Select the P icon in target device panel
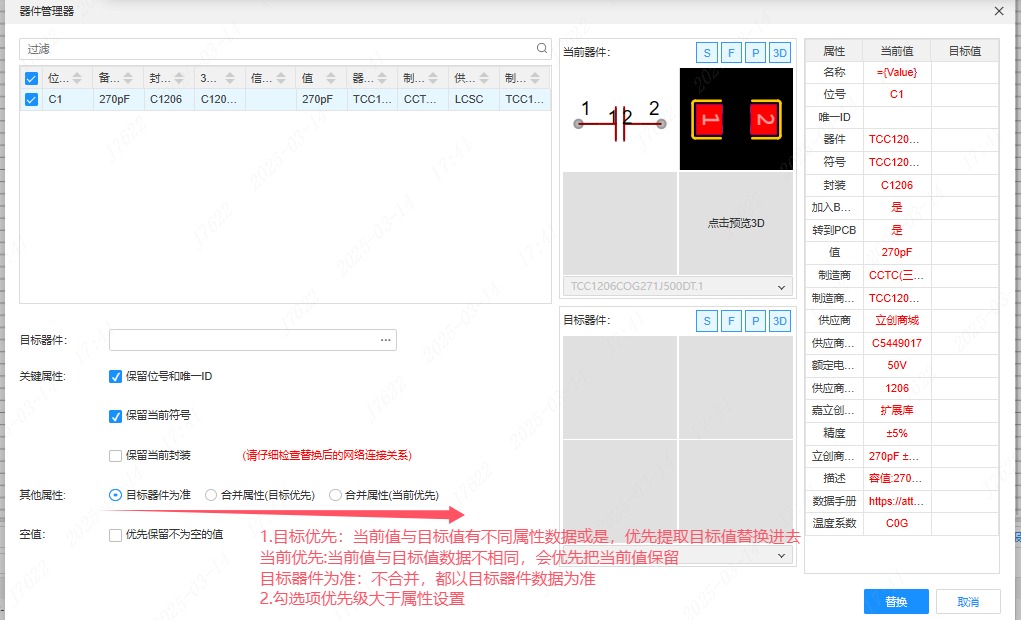This screenshot has height=620, width=1021. click(x=756, y=321)
